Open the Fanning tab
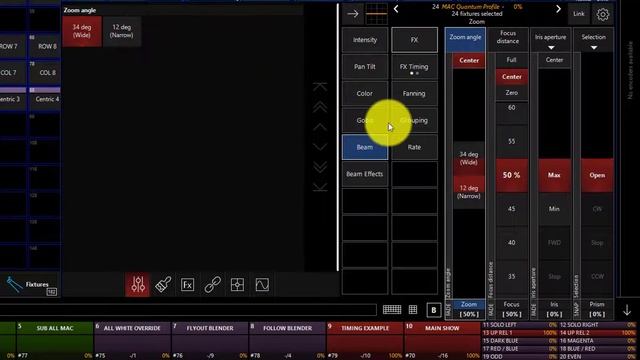Screen dimensions: 640x360 (x=414, y=93)
